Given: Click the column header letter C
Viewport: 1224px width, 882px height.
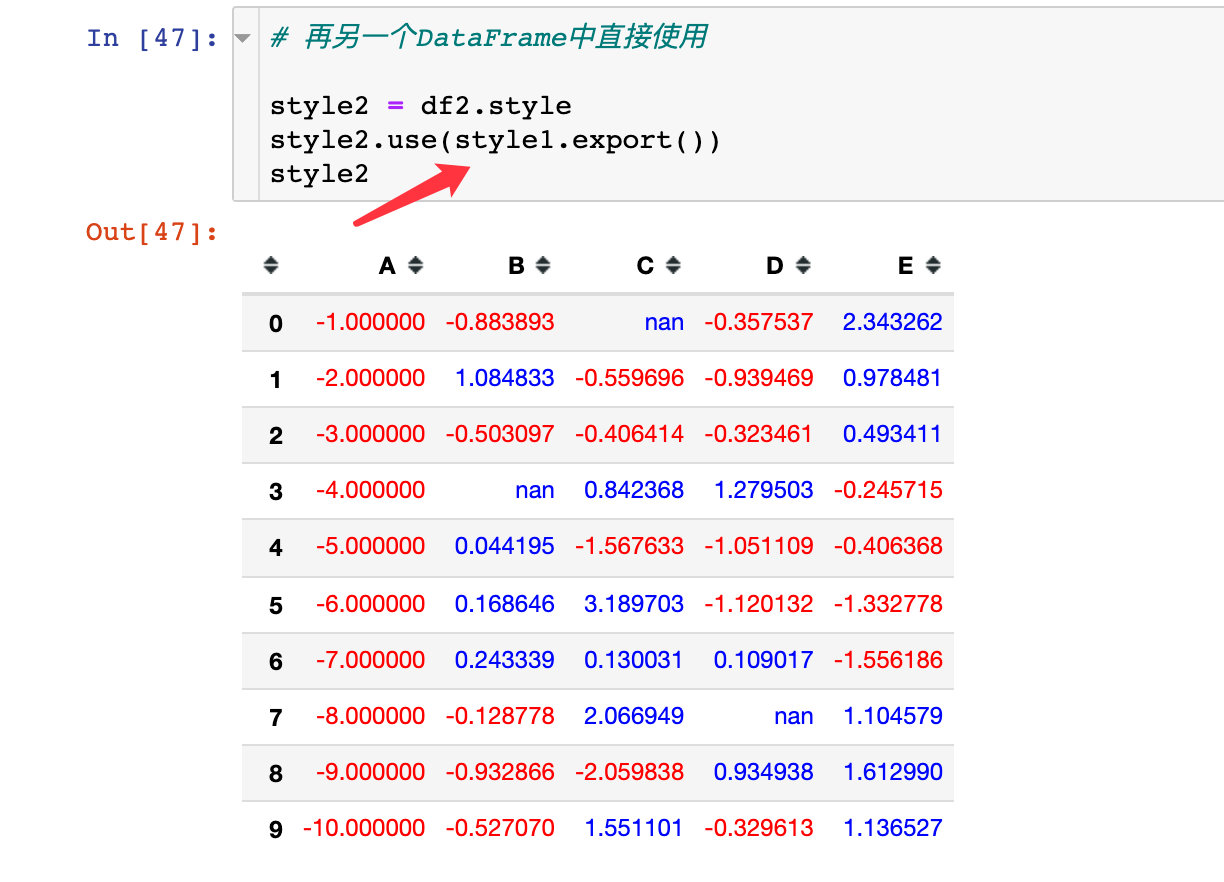Looking at the screenshot, I should 646,266.
